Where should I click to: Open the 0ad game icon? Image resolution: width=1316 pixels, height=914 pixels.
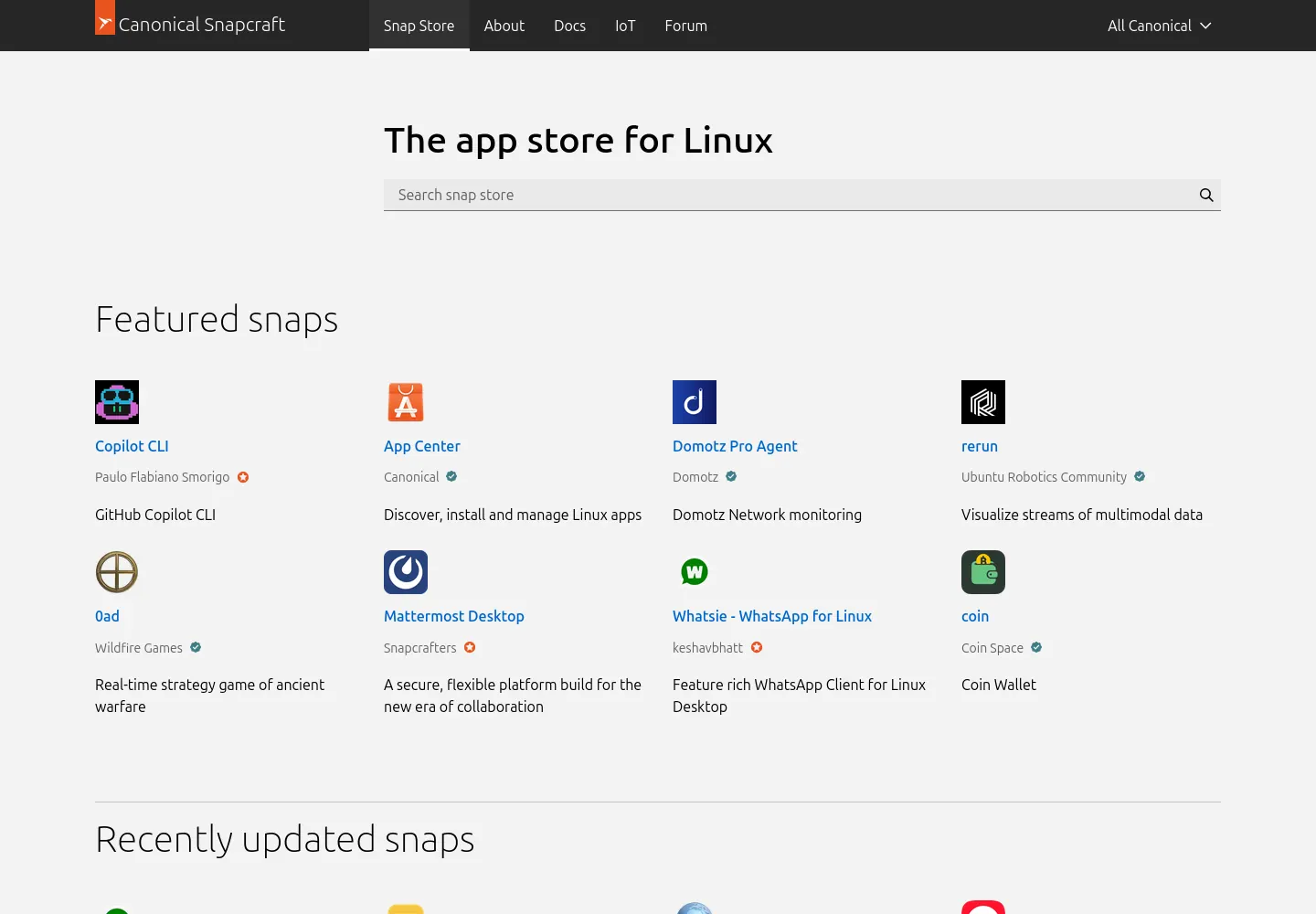pos(117,572)
